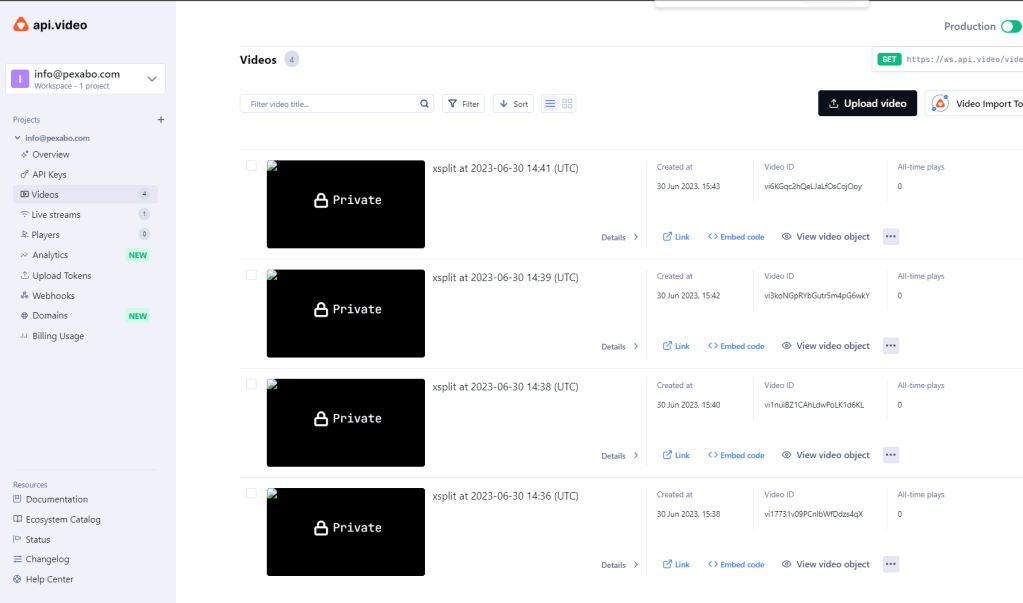Open Link for video 14:38
The height and width of the screenshot is (603, 1023).
pyautogui.click(x=676, y=455)
